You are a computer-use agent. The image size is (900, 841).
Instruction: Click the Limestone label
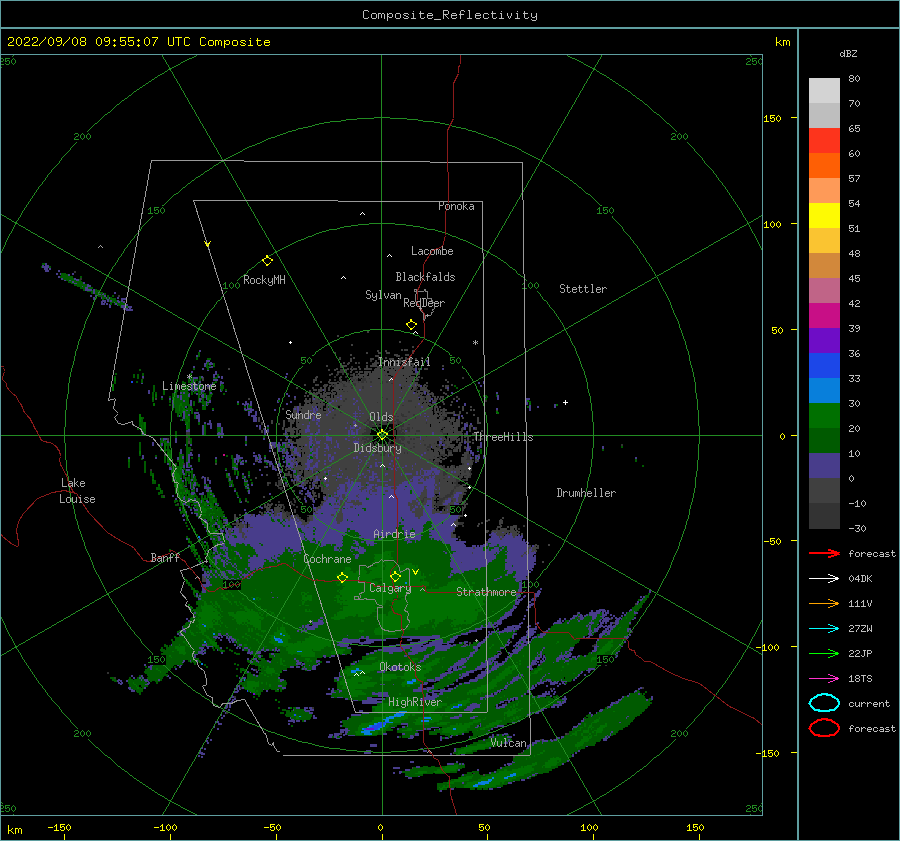point(189,386)
